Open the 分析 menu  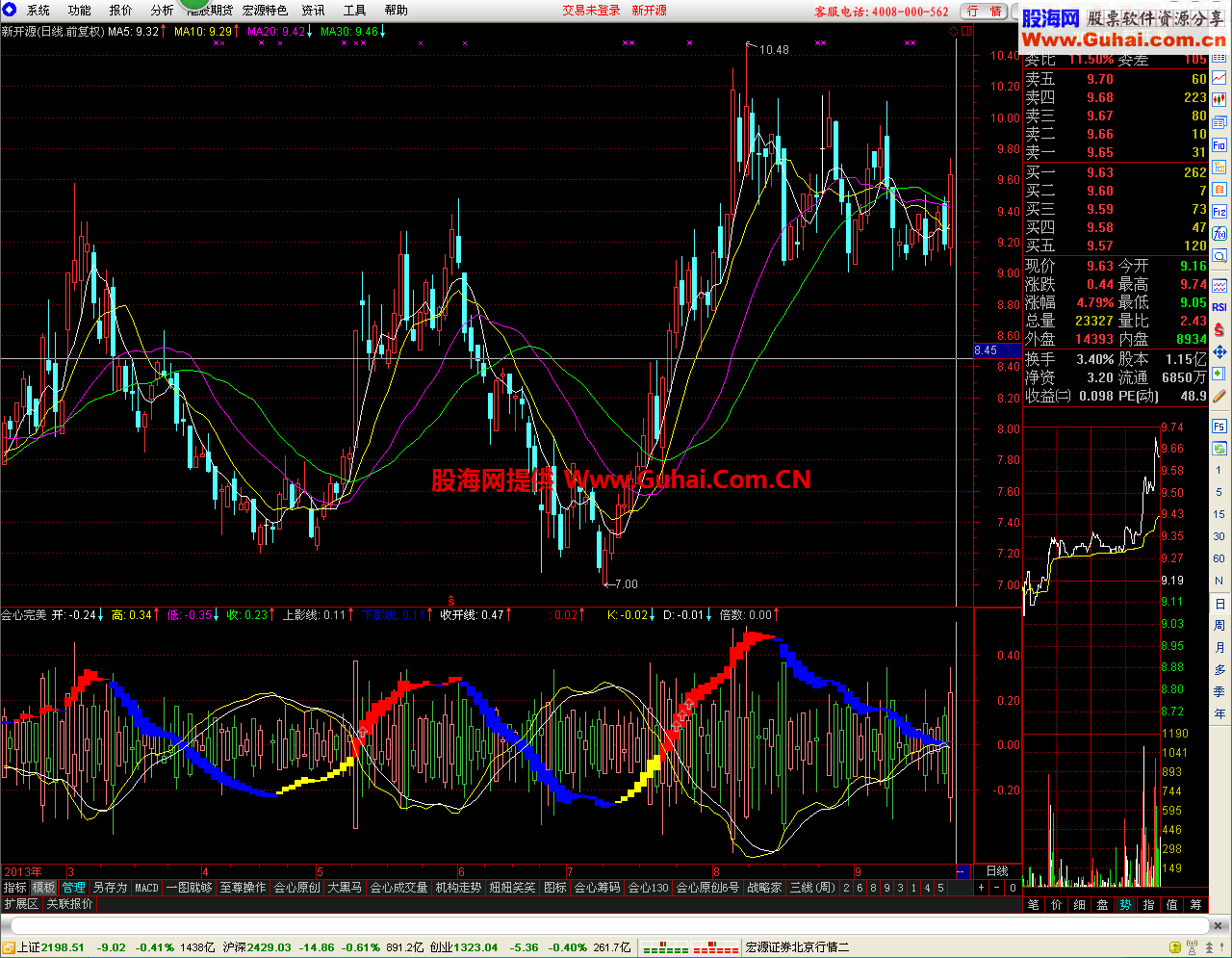tap(163, 11)
